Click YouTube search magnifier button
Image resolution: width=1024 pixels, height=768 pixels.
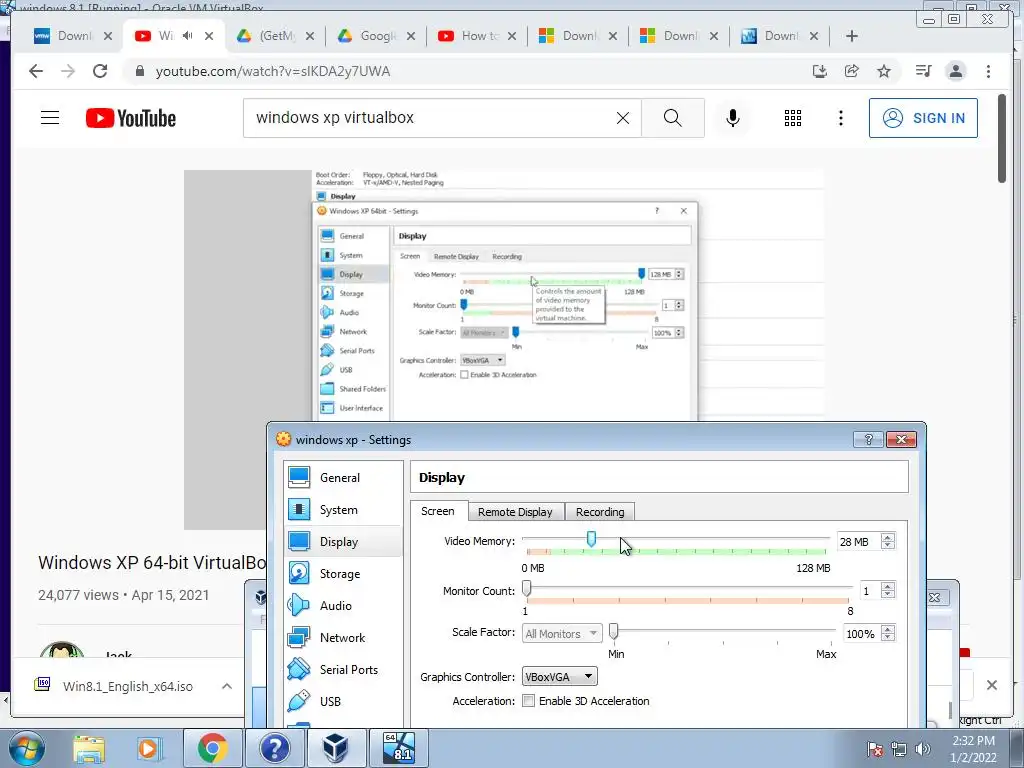[x=673, y=118]
